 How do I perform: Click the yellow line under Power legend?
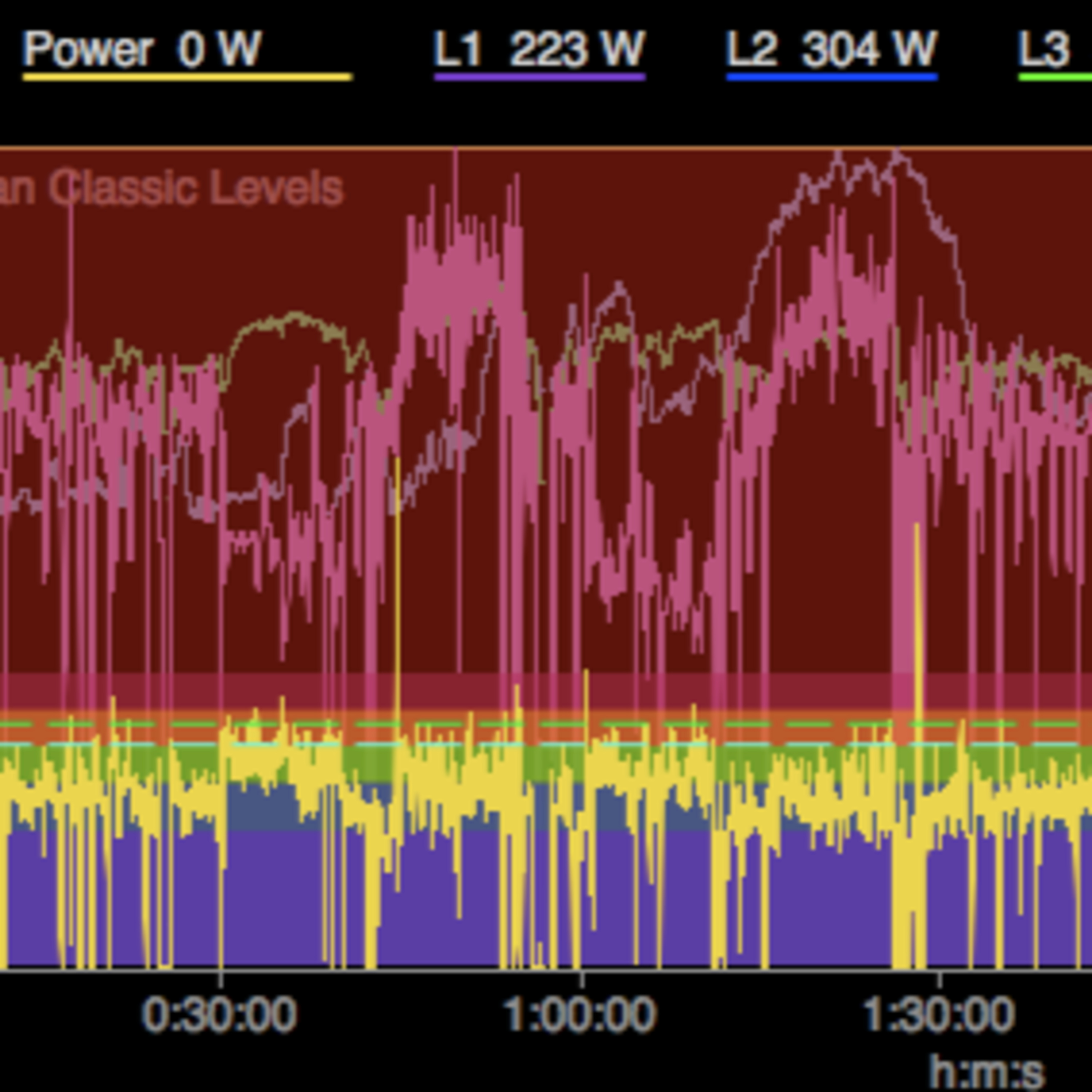tap(187, 78)
